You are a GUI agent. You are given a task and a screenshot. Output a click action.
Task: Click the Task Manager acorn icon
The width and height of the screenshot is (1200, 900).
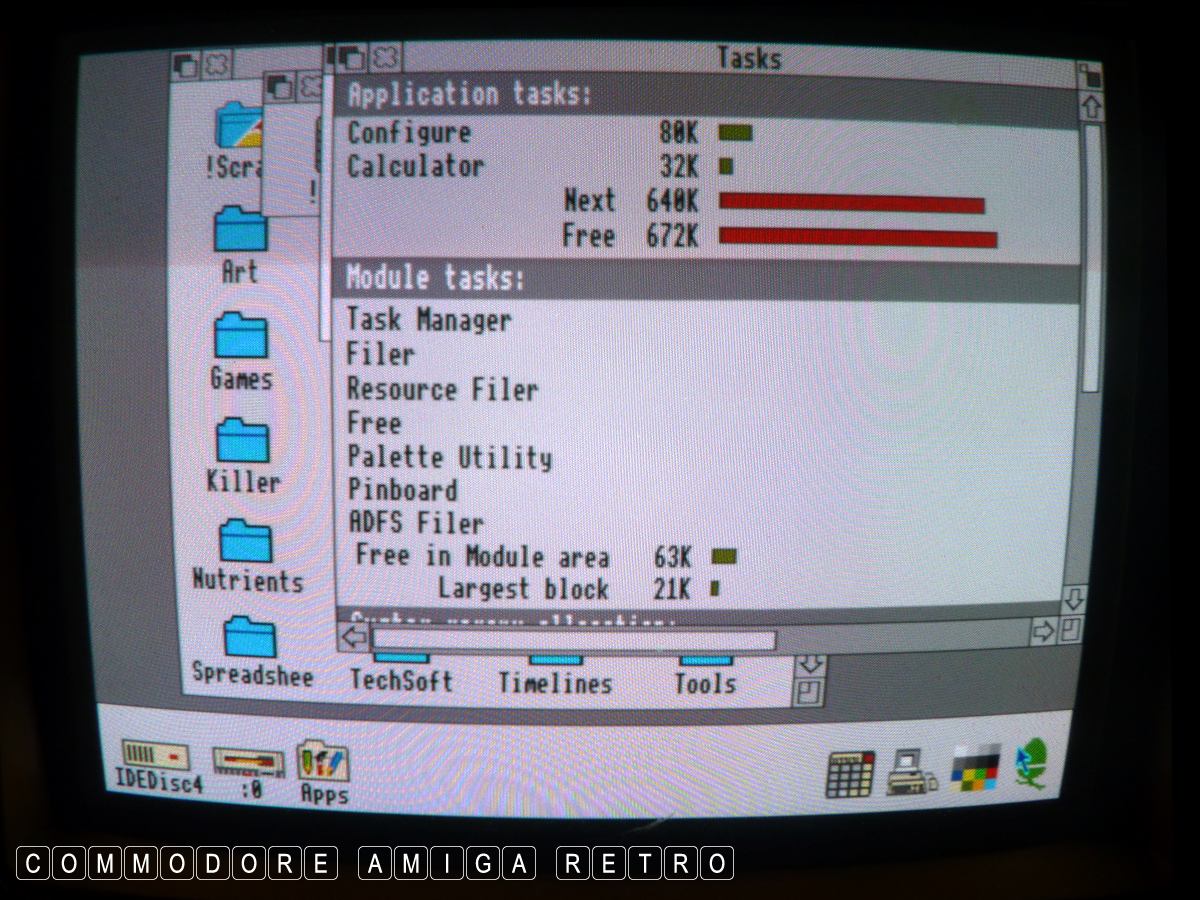pyautogui.click(x=1033, y=763)
